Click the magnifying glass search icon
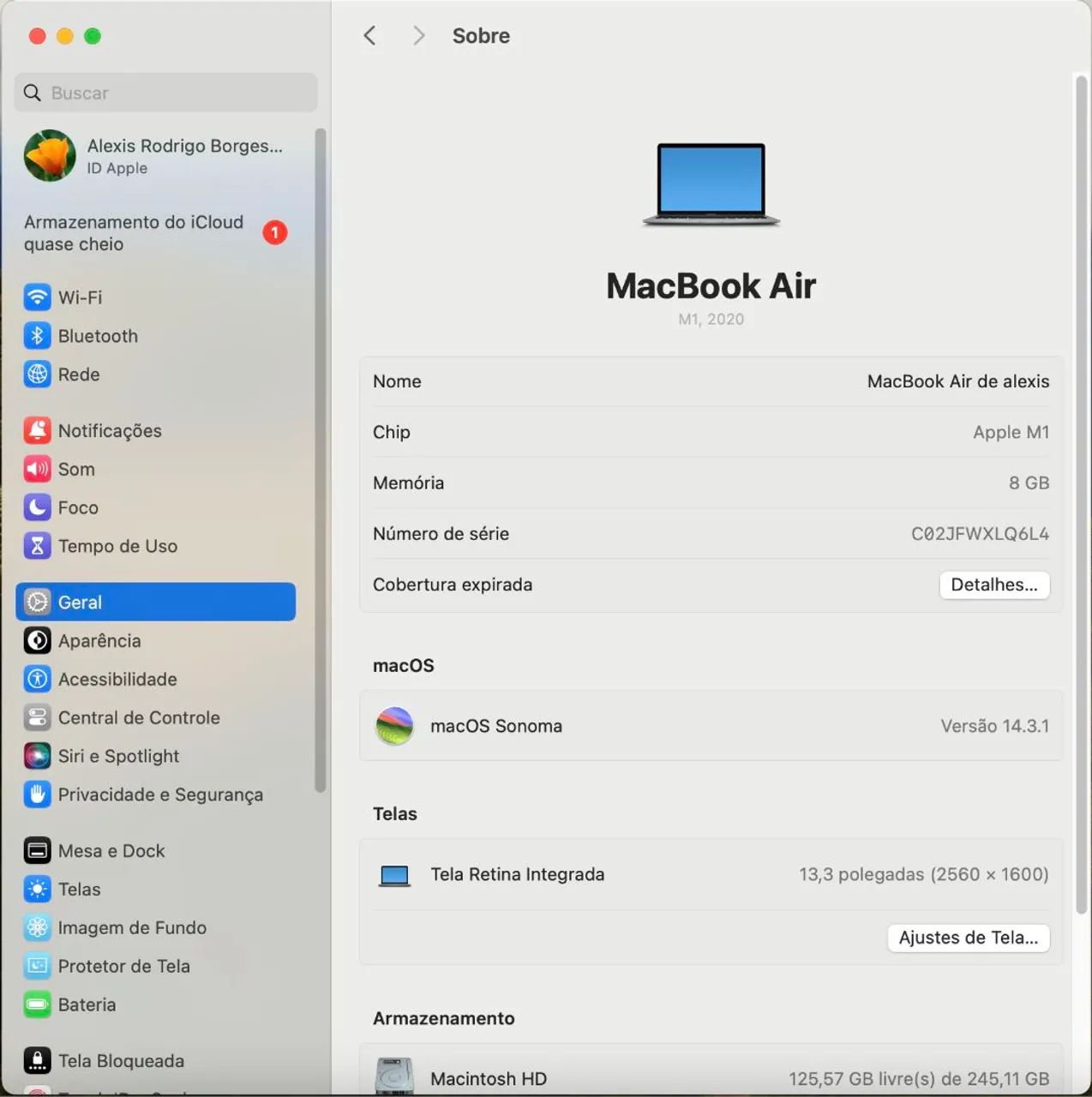Image resolution: width=1092 pixels, height=1097 pixels. 33,93
